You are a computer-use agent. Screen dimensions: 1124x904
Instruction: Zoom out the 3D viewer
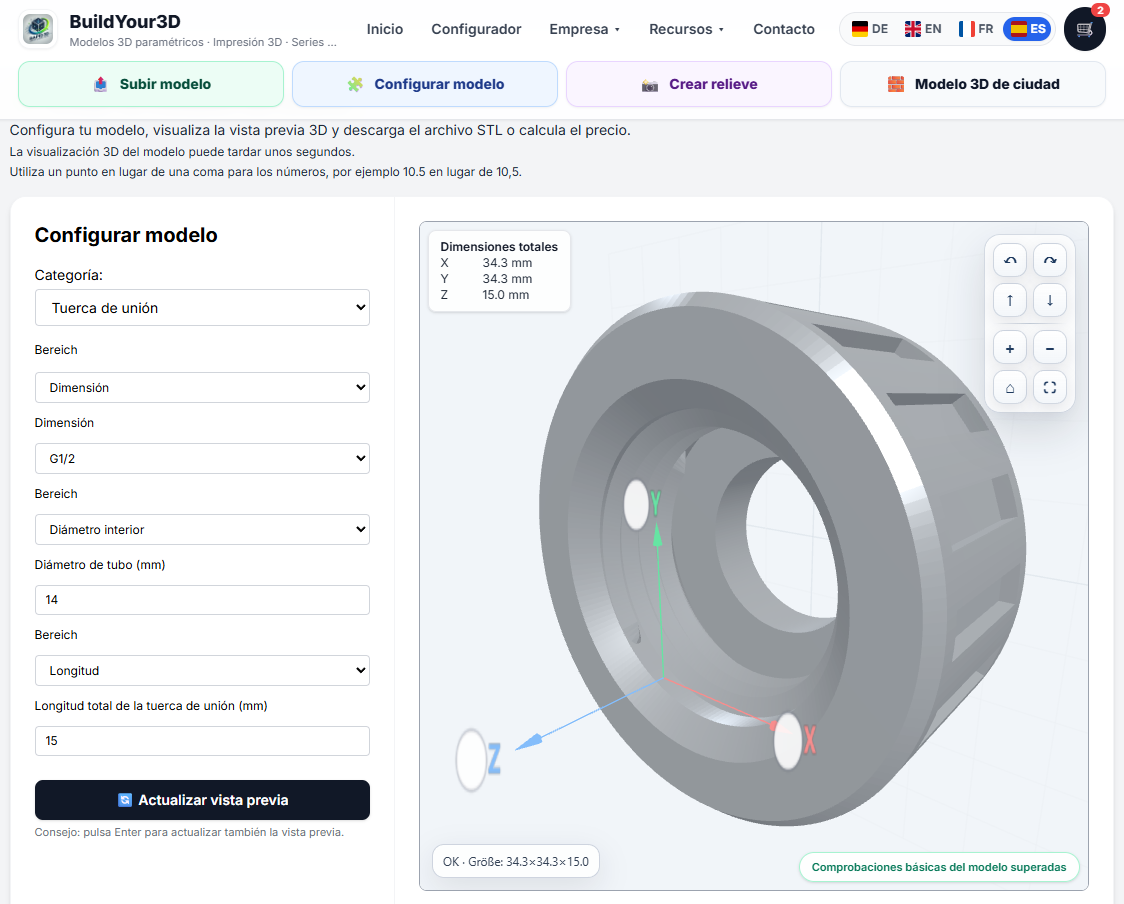(x=1049, y=348)
